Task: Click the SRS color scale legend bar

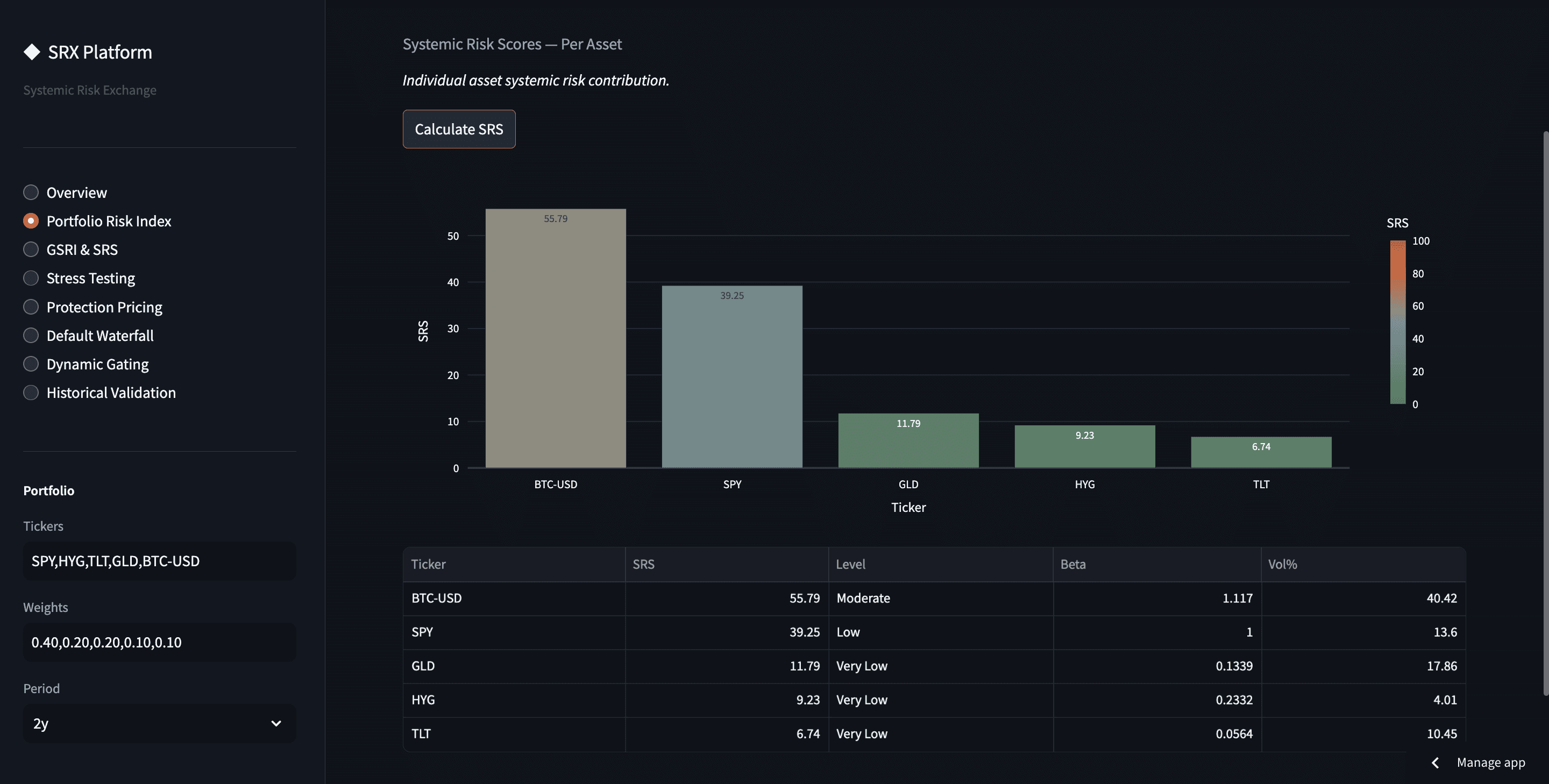Action: click(x=1397, y=322)
